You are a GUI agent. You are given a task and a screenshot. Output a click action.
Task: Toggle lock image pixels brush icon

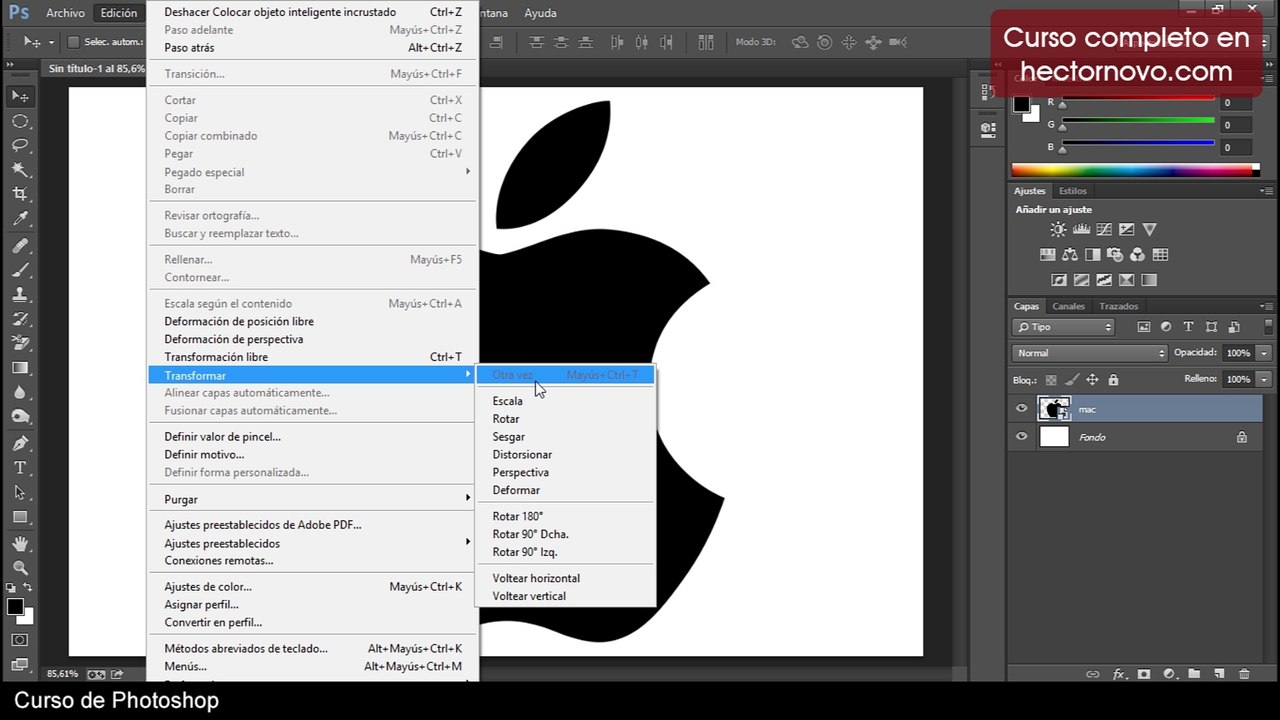coord(1072,380)
